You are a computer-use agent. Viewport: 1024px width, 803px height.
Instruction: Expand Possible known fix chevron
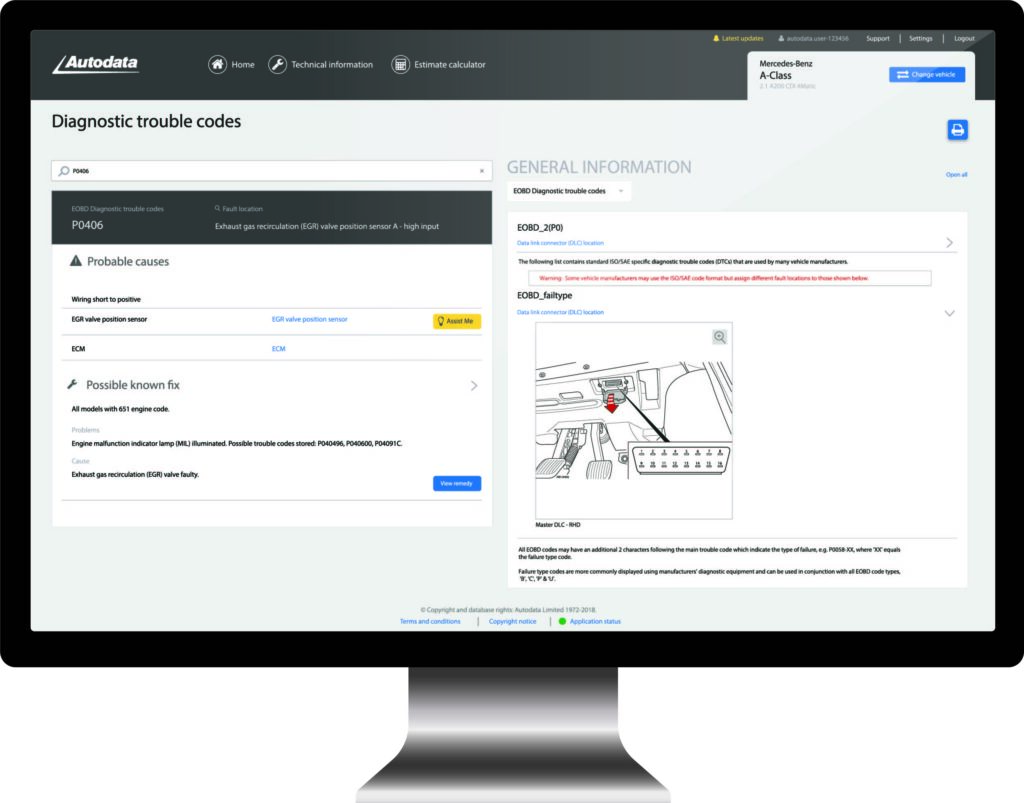click(474, 386)
